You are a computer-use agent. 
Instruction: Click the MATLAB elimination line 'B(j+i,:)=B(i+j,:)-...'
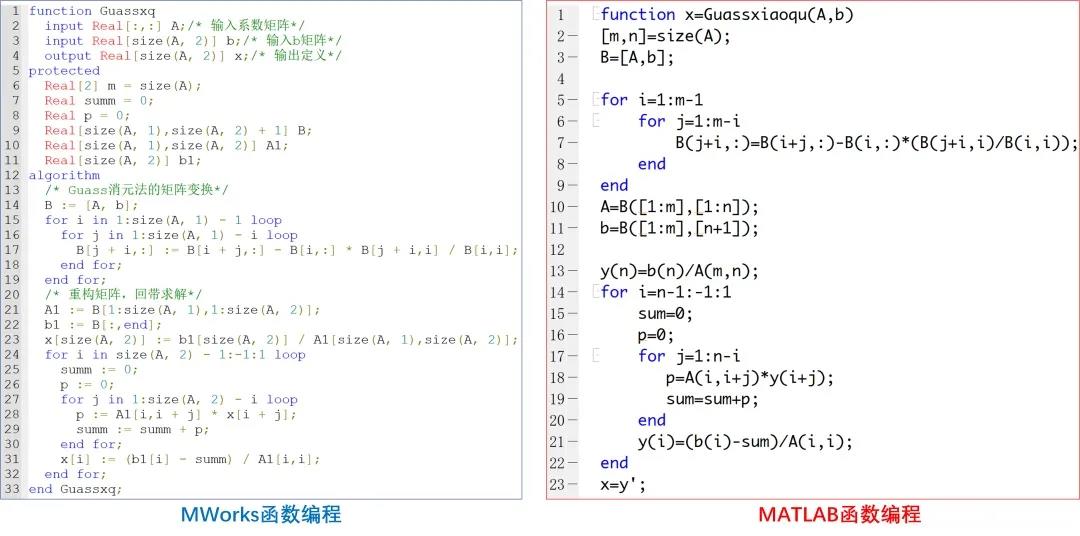click(876, 143)
